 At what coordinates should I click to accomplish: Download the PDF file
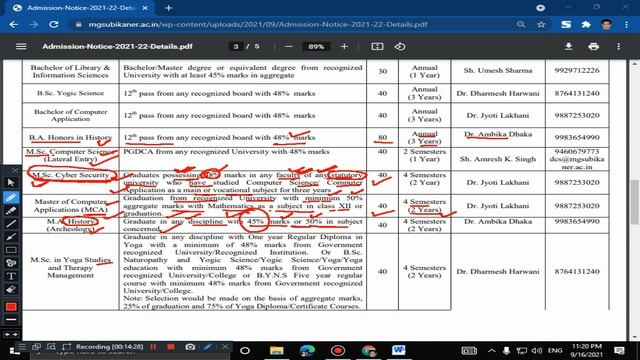click(568, 47)
